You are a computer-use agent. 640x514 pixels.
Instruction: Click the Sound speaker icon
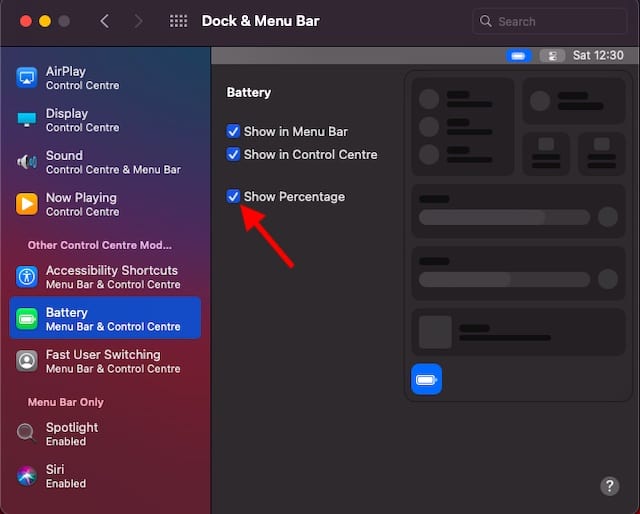pyautogui.click(x=27, y=162)
